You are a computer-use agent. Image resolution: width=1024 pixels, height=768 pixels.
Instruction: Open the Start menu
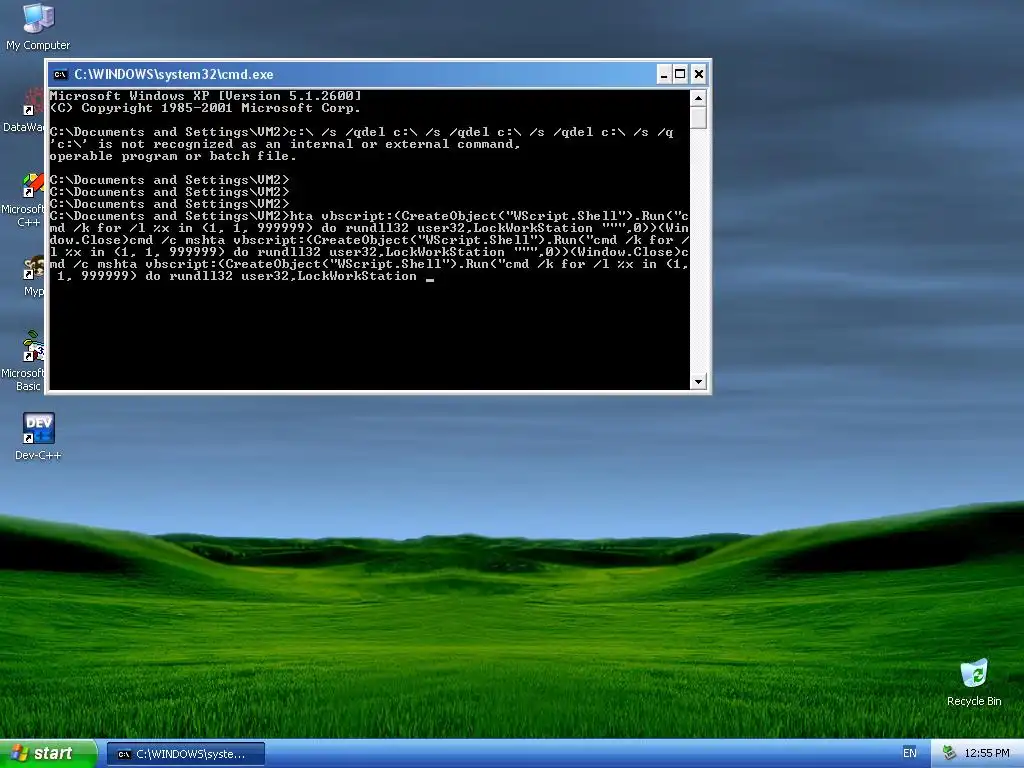click(48, 754)
